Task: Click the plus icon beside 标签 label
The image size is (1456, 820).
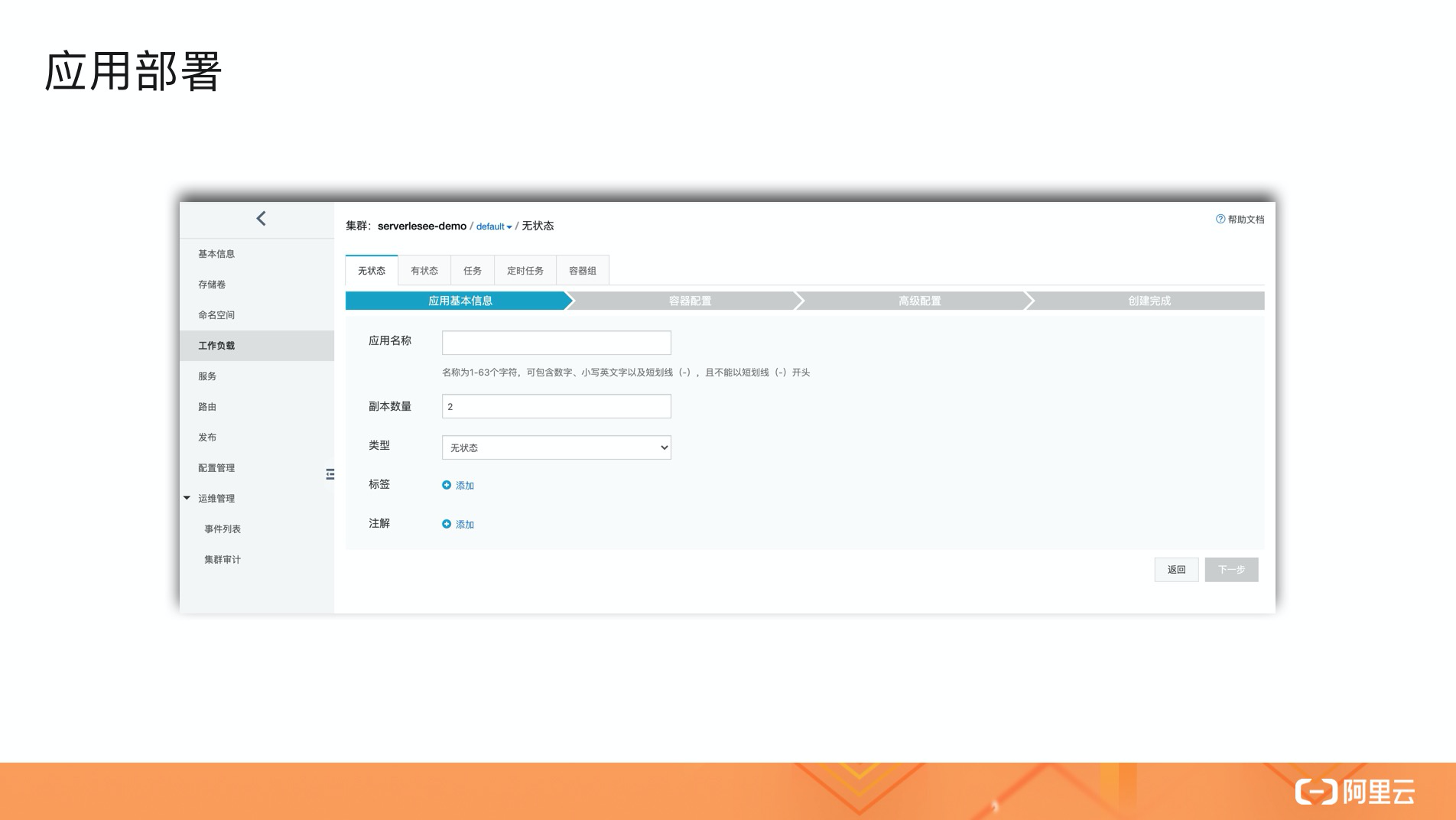Action: point(447,485)
